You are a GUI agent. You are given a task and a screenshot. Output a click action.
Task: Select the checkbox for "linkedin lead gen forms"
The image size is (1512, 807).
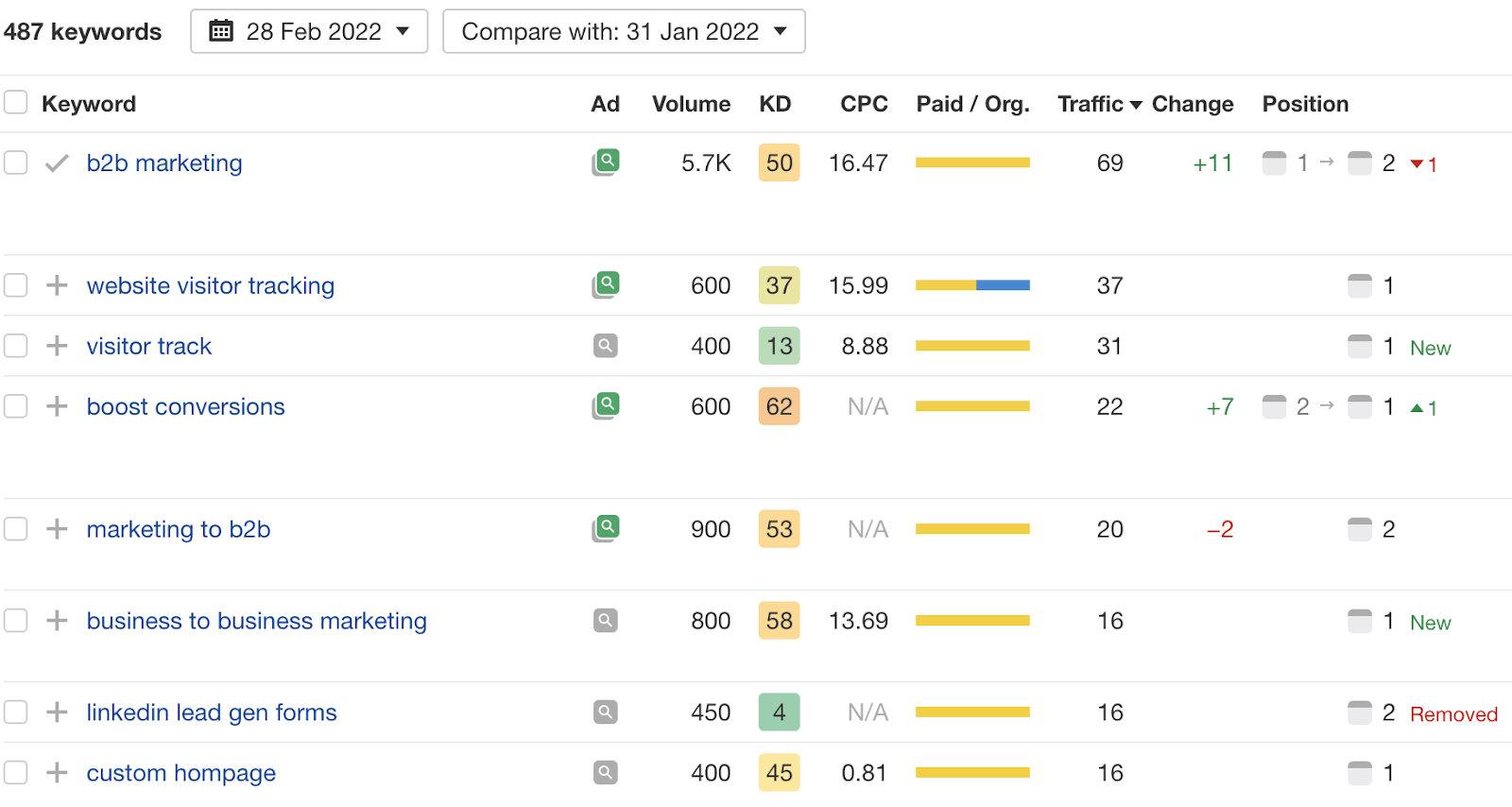pos(15,712)
